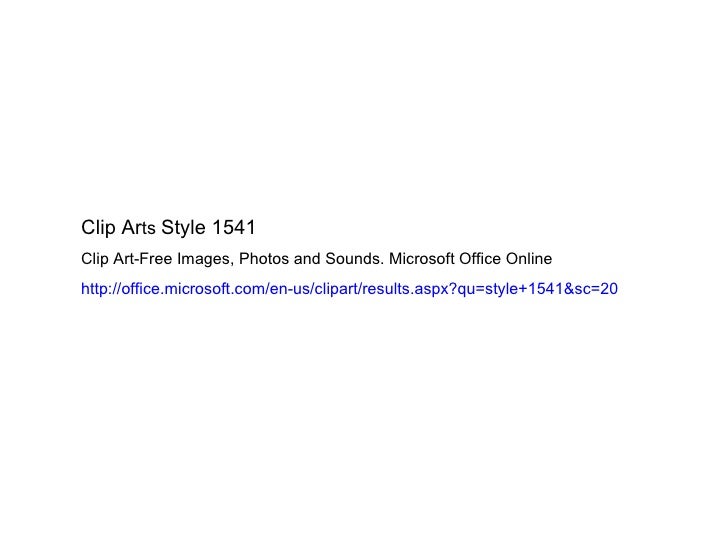Click the word 'Photos' in the subtitle
The height and width of the screenshot is (546, 728).
tap(264, 258)
